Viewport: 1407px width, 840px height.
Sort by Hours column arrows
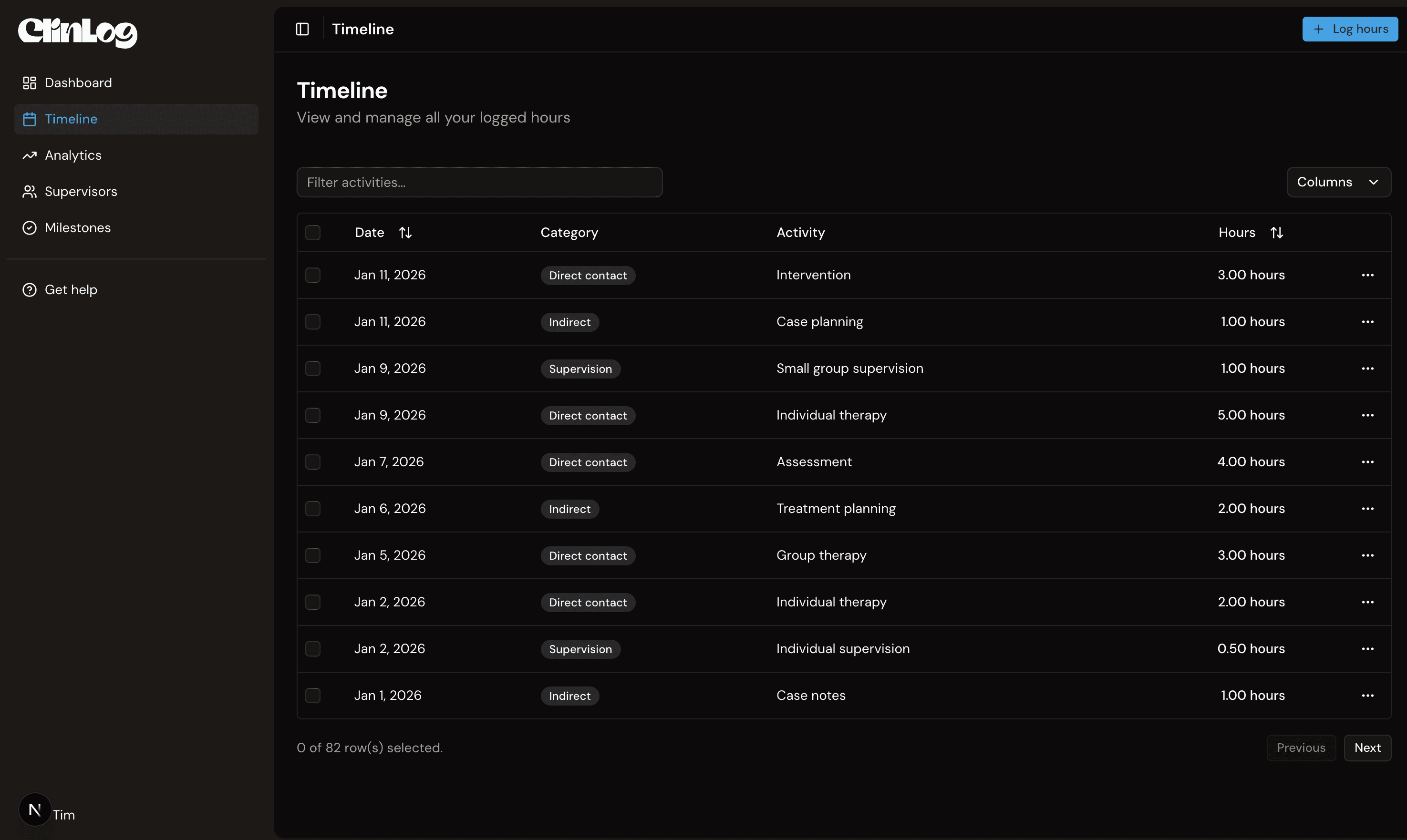pyautogui.click(x=1276, y=233)
